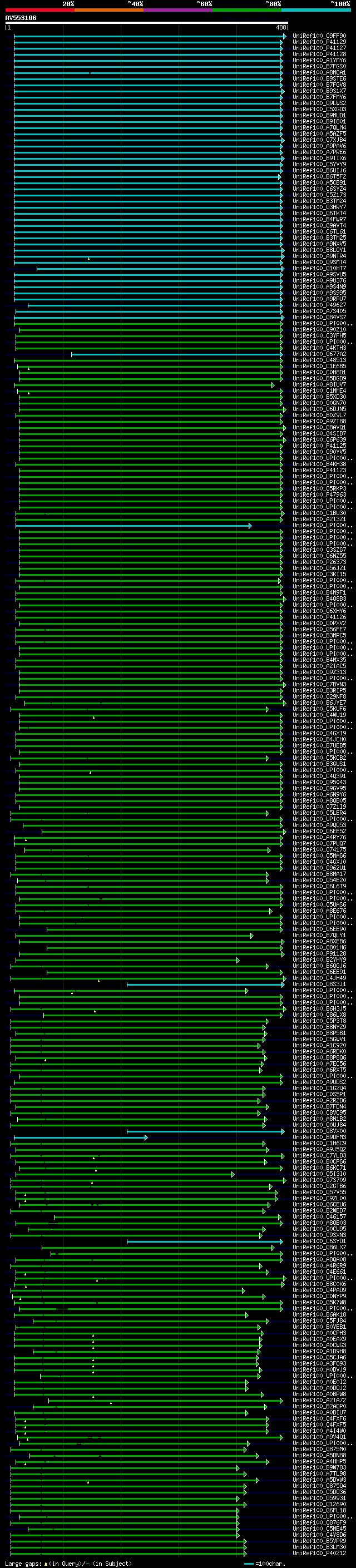
Task: Select hit UniRef100_Q84VS7
Action: 319,318
